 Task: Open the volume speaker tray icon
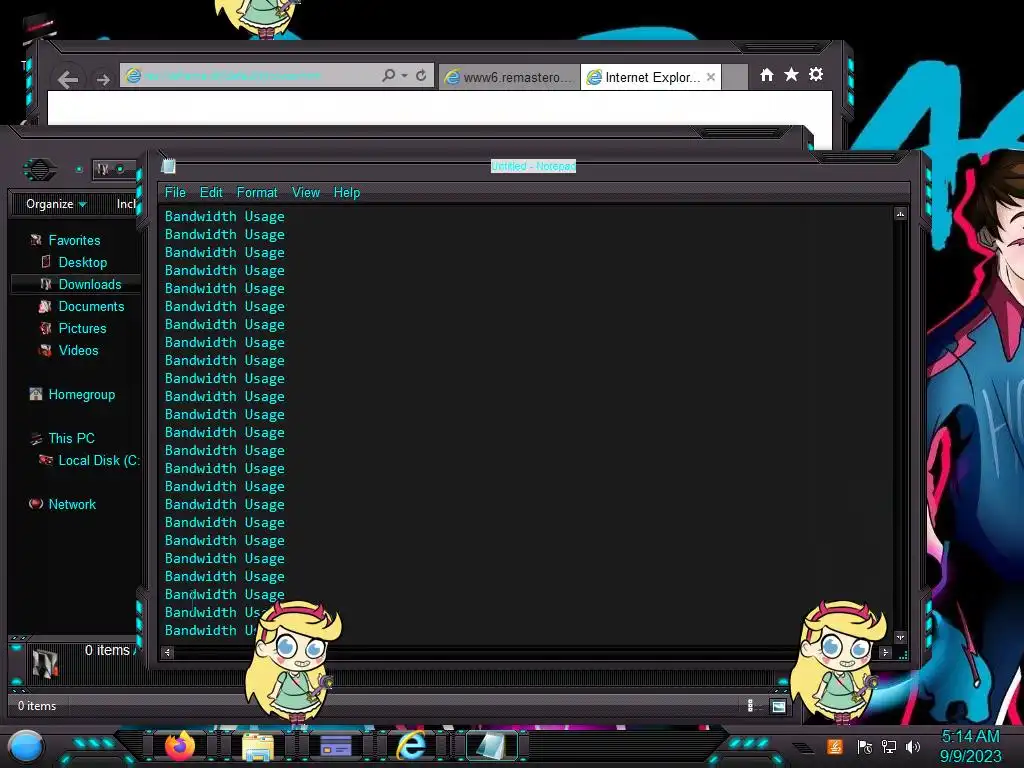click(x=913, y=747)
